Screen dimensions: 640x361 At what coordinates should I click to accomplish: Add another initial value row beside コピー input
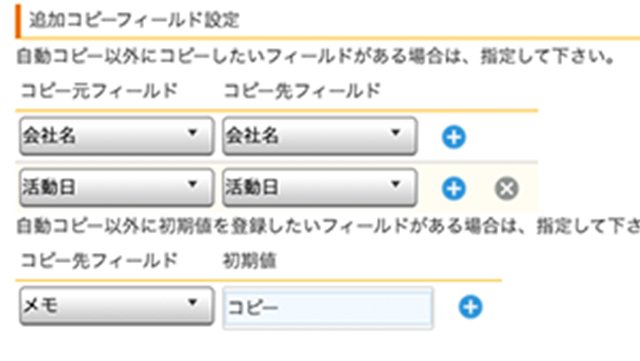tap(470, 307)
